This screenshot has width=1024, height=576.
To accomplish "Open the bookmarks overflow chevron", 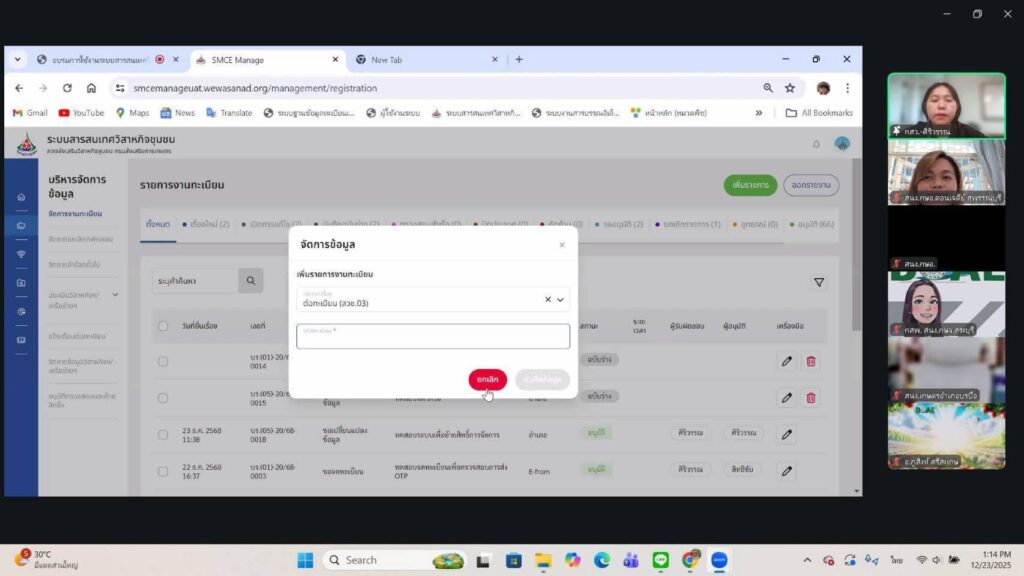I will click(759, 113).
